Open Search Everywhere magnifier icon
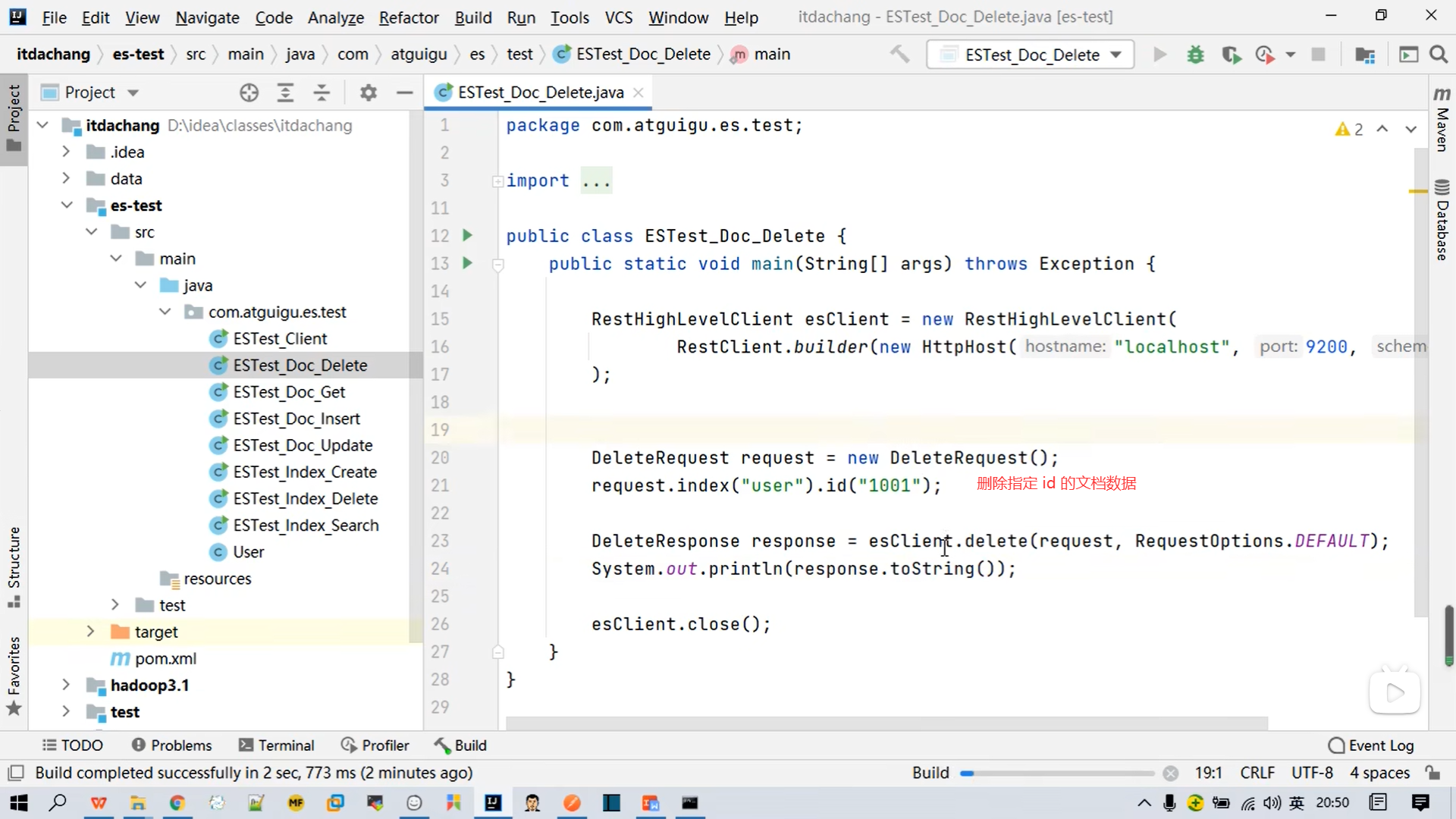The image size is (1456, 819). tap(1438, 55)
